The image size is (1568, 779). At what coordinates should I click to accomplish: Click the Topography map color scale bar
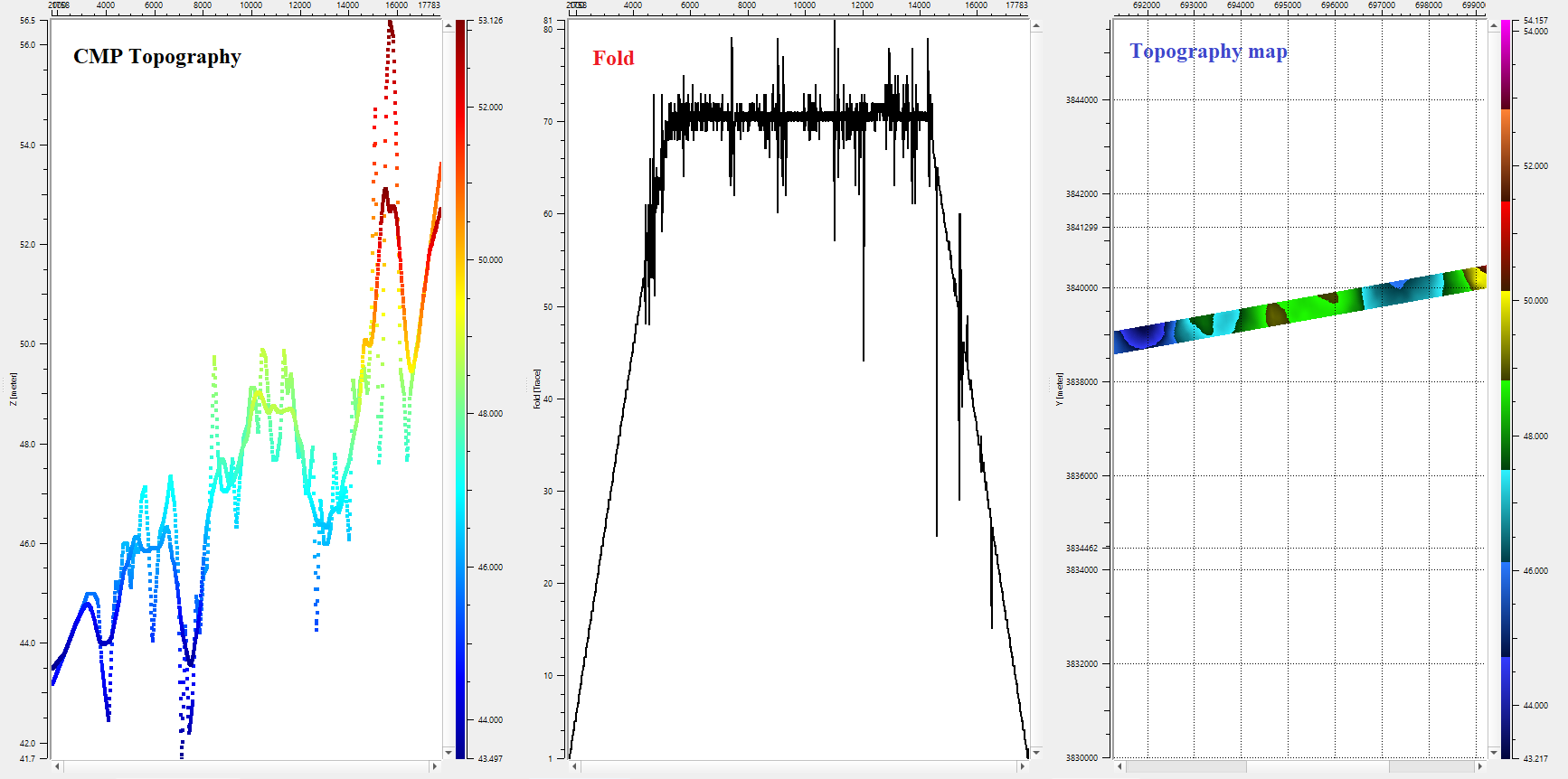click(1506, 389)
